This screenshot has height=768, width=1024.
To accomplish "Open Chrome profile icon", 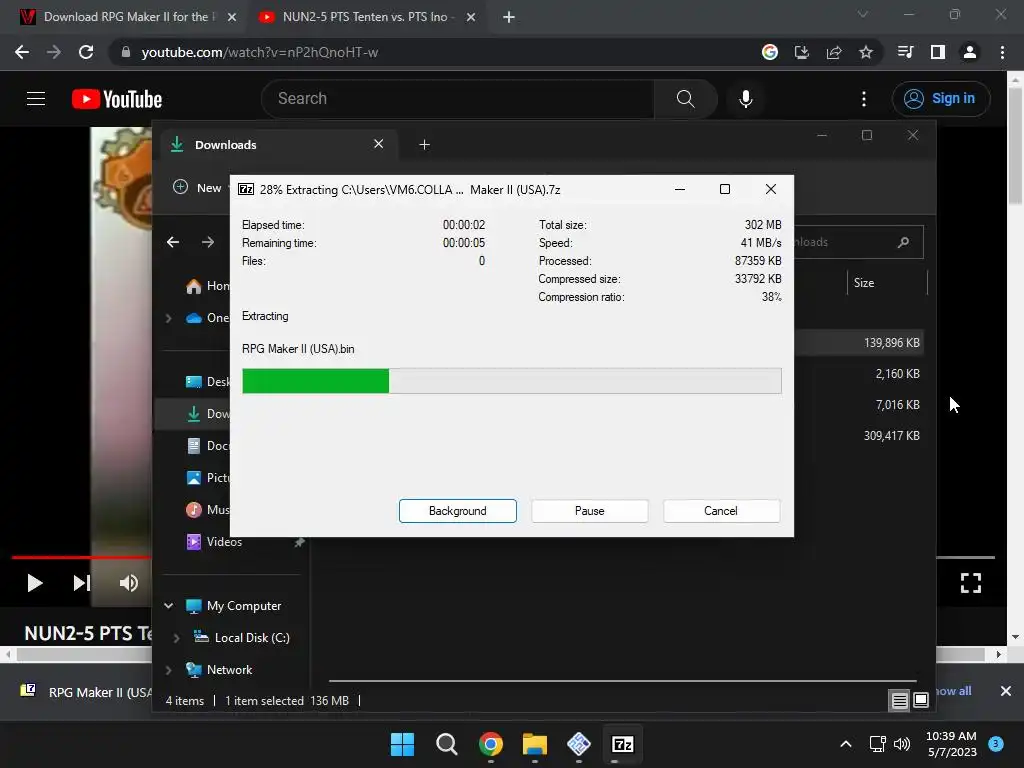I will point(970,52).
